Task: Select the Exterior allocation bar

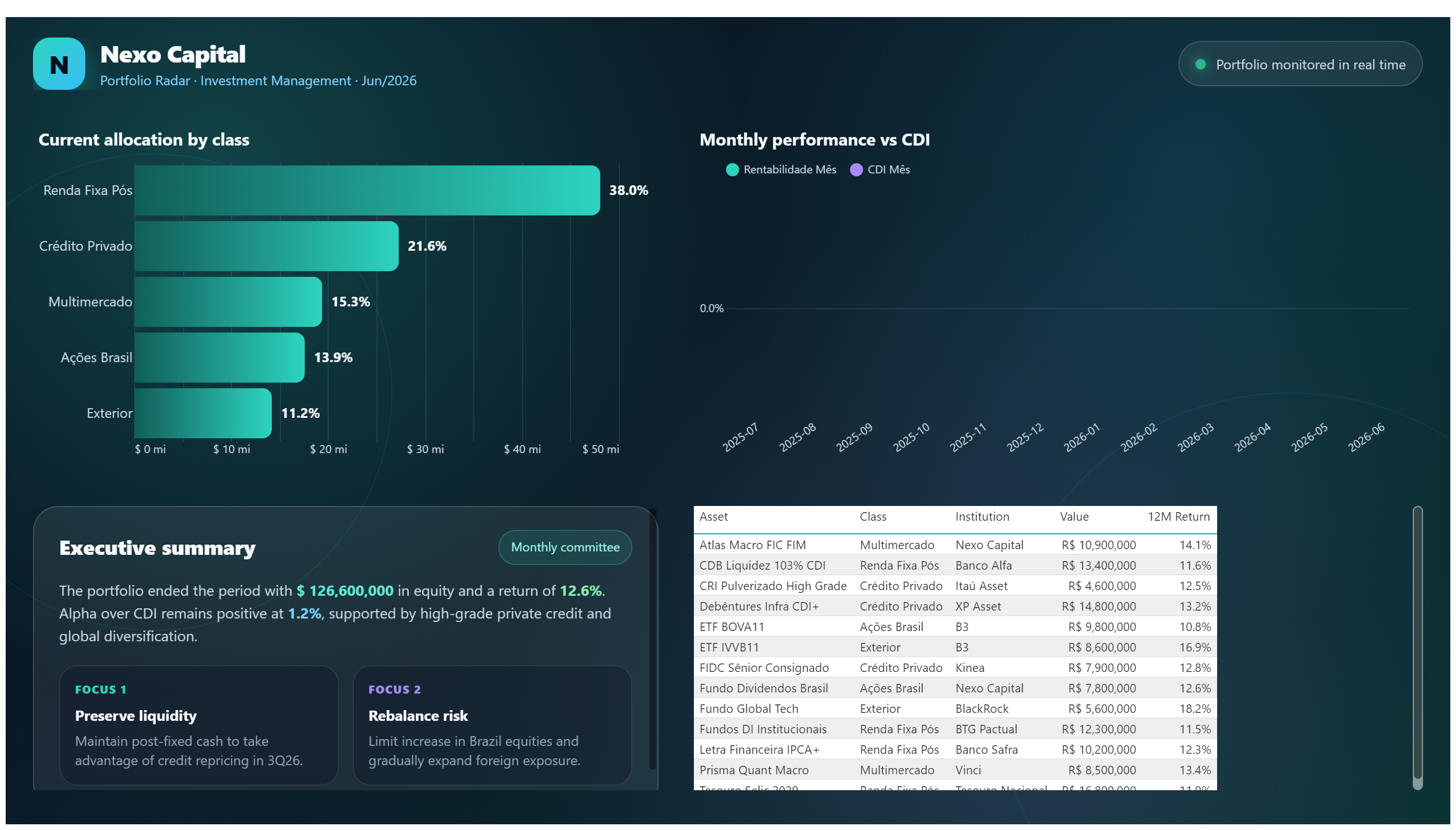Action: click(203, 413)
